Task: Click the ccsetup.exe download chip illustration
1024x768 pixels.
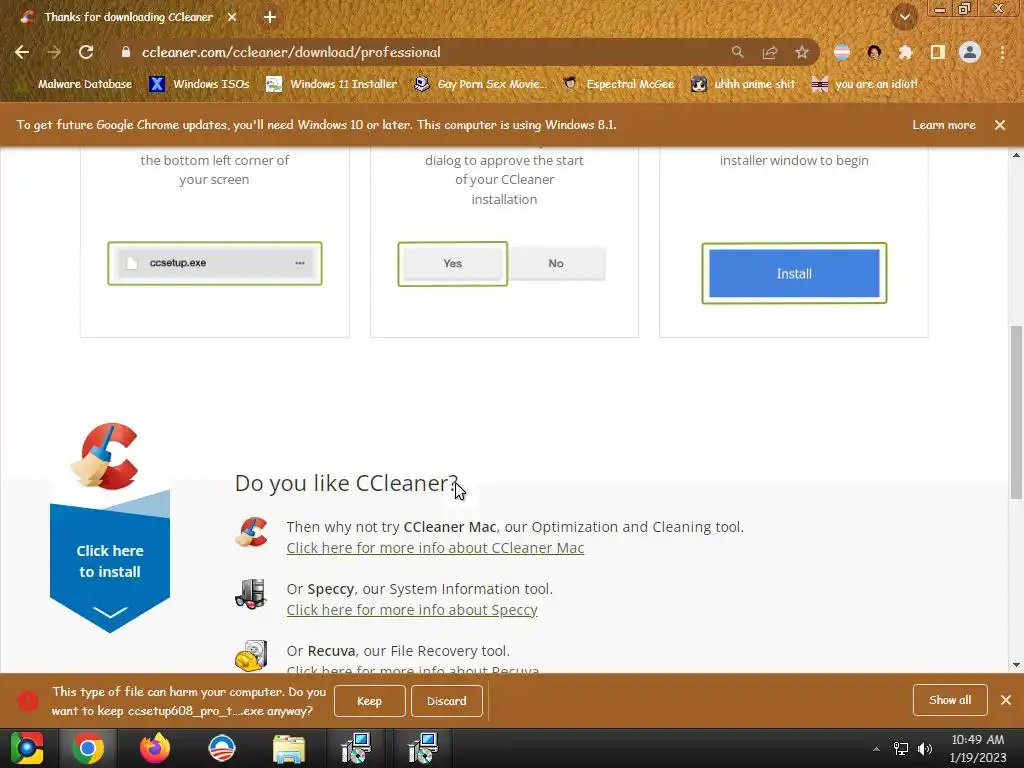Action: point(215,263)
